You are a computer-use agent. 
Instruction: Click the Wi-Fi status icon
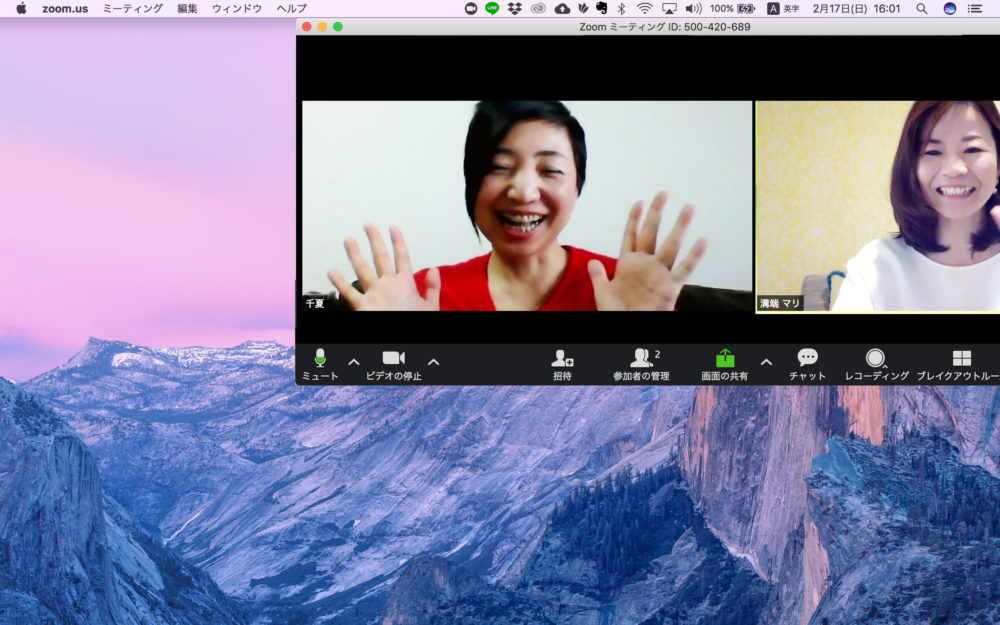[644, 8]
